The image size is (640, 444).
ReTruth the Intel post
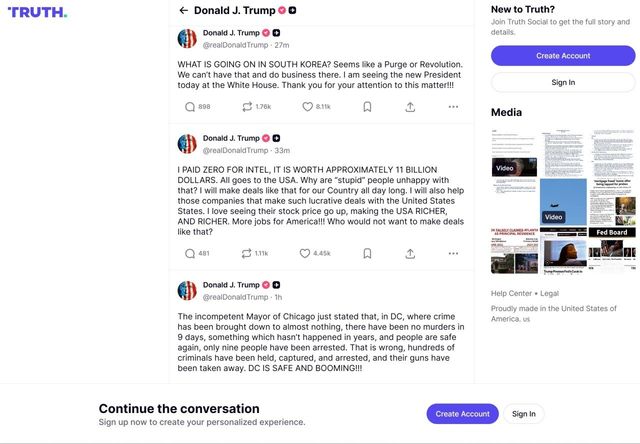pyautogui.click(x=248, y=253)
